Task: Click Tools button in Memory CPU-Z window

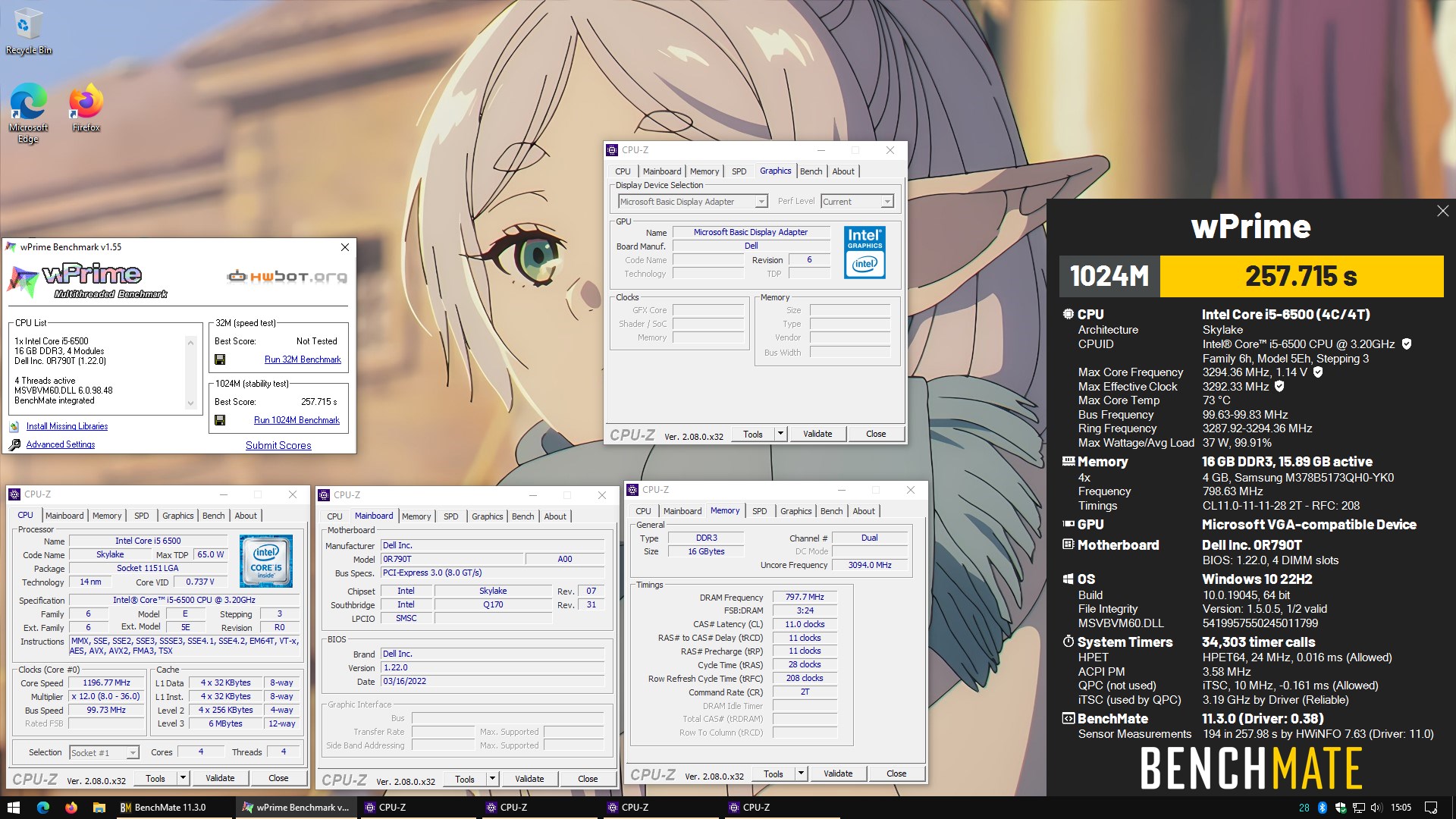Action: click(x=773, y=773)
